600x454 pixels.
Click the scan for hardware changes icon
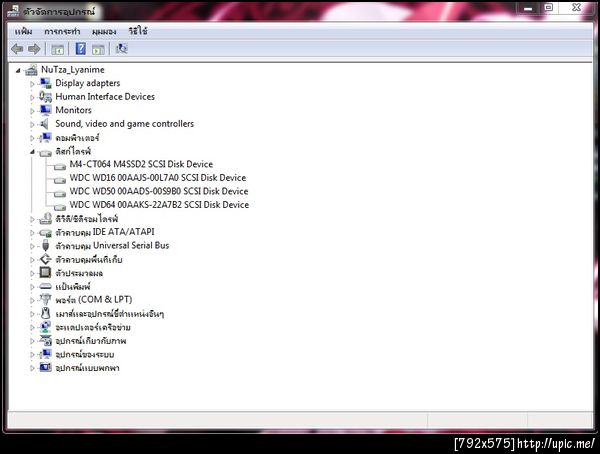pyautogui.click(x=122, y=49)
